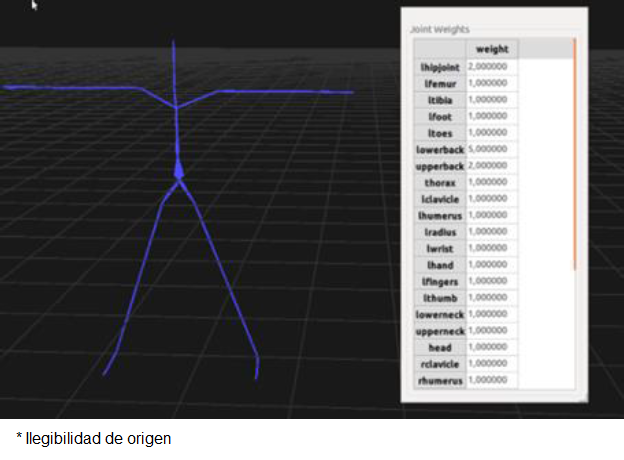
Task: Select the lfemur joint row
Action: (440, 83)
